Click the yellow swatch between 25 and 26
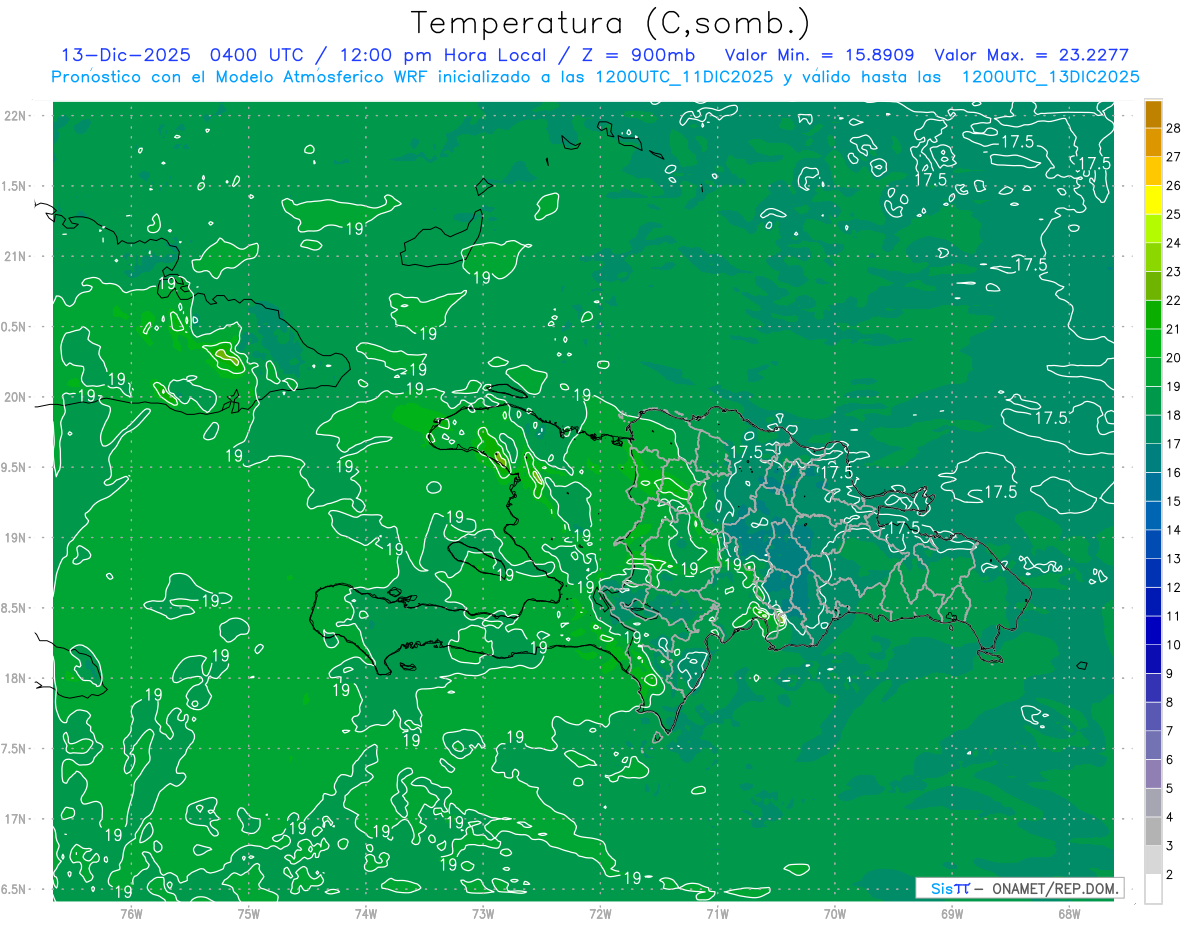The image size is (1200, 927). [x=1153, y=200]
